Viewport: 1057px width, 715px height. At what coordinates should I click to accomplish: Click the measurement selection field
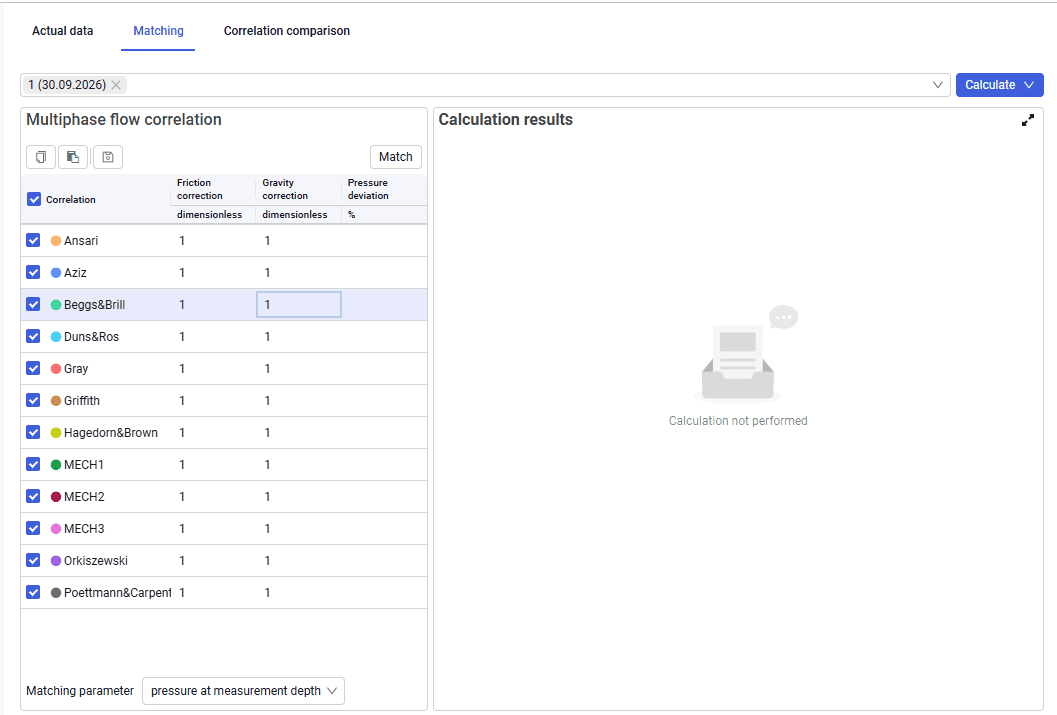(x=485, y=85)
